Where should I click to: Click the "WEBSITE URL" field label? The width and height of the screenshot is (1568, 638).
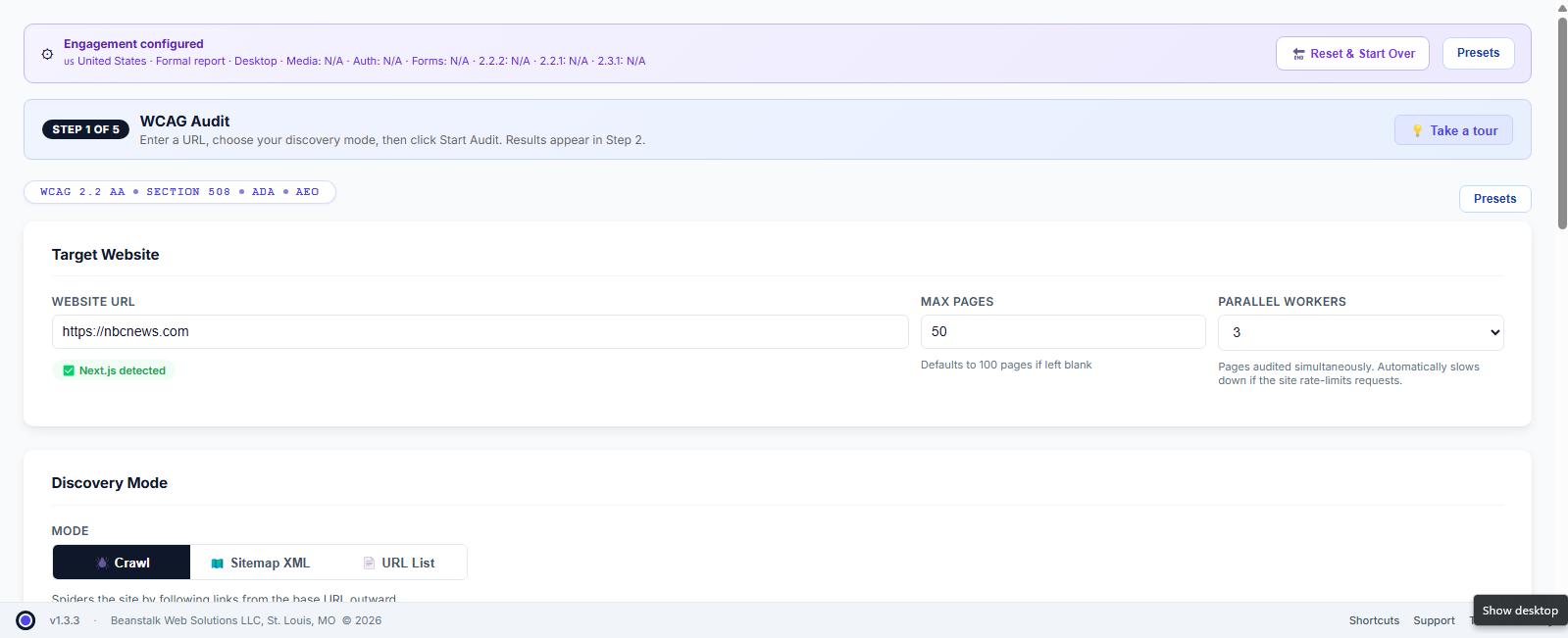pos(93,302)
